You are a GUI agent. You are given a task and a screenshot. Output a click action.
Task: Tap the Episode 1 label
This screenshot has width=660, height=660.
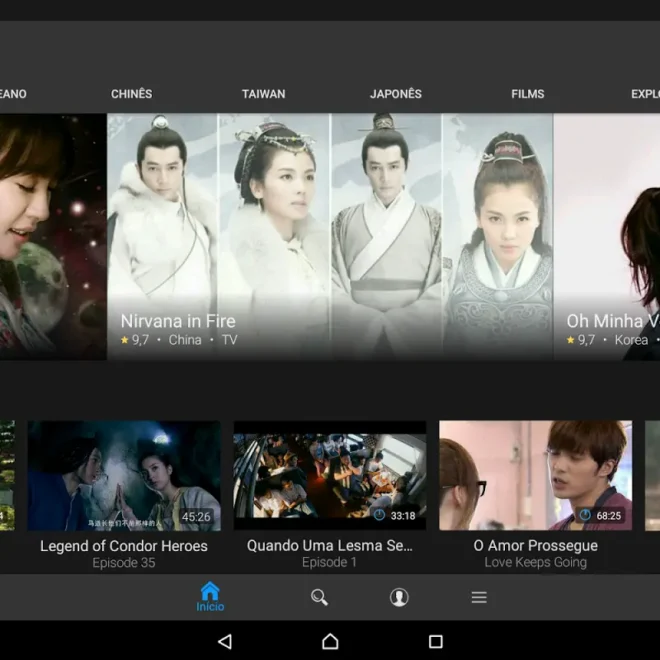[329, 562]
